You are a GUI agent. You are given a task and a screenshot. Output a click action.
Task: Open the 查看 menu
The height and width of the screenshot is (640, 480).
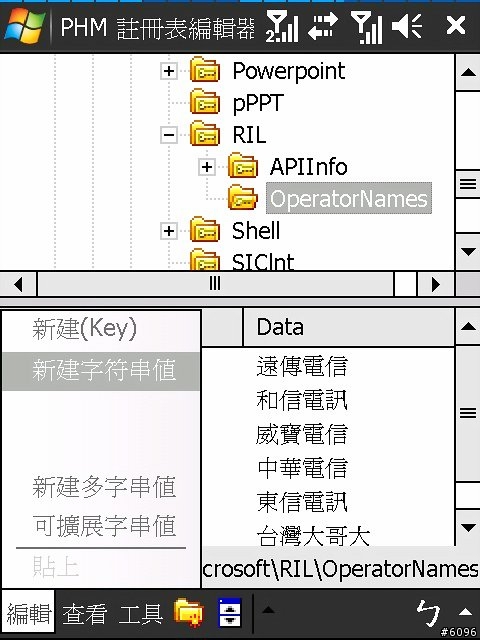click(84, 613)
